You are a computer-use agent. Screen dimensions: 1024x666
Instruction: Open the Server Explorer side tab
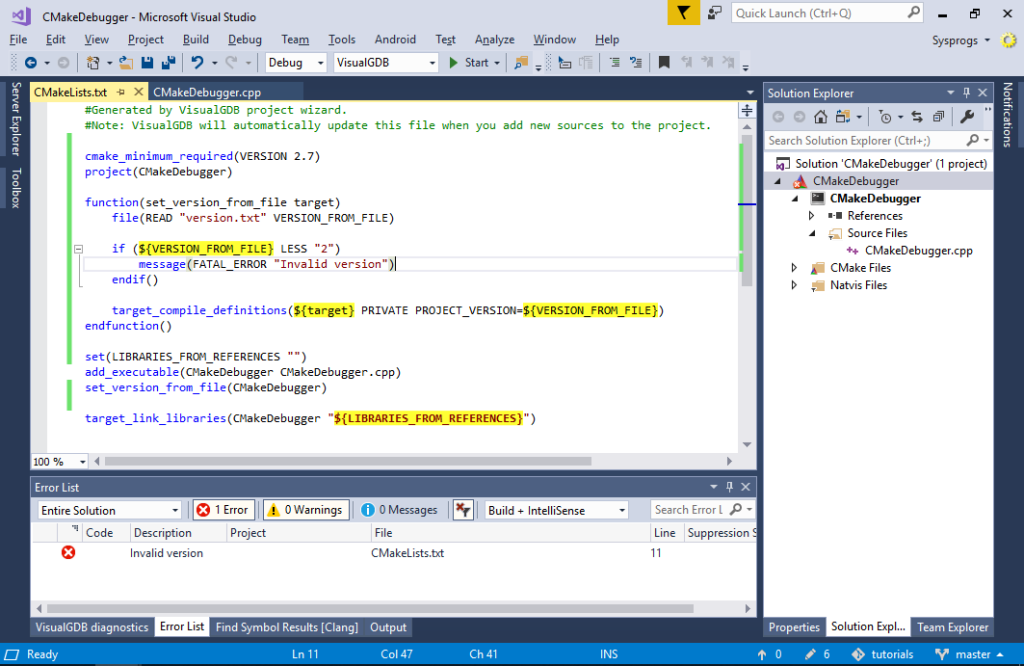[16, 119]
